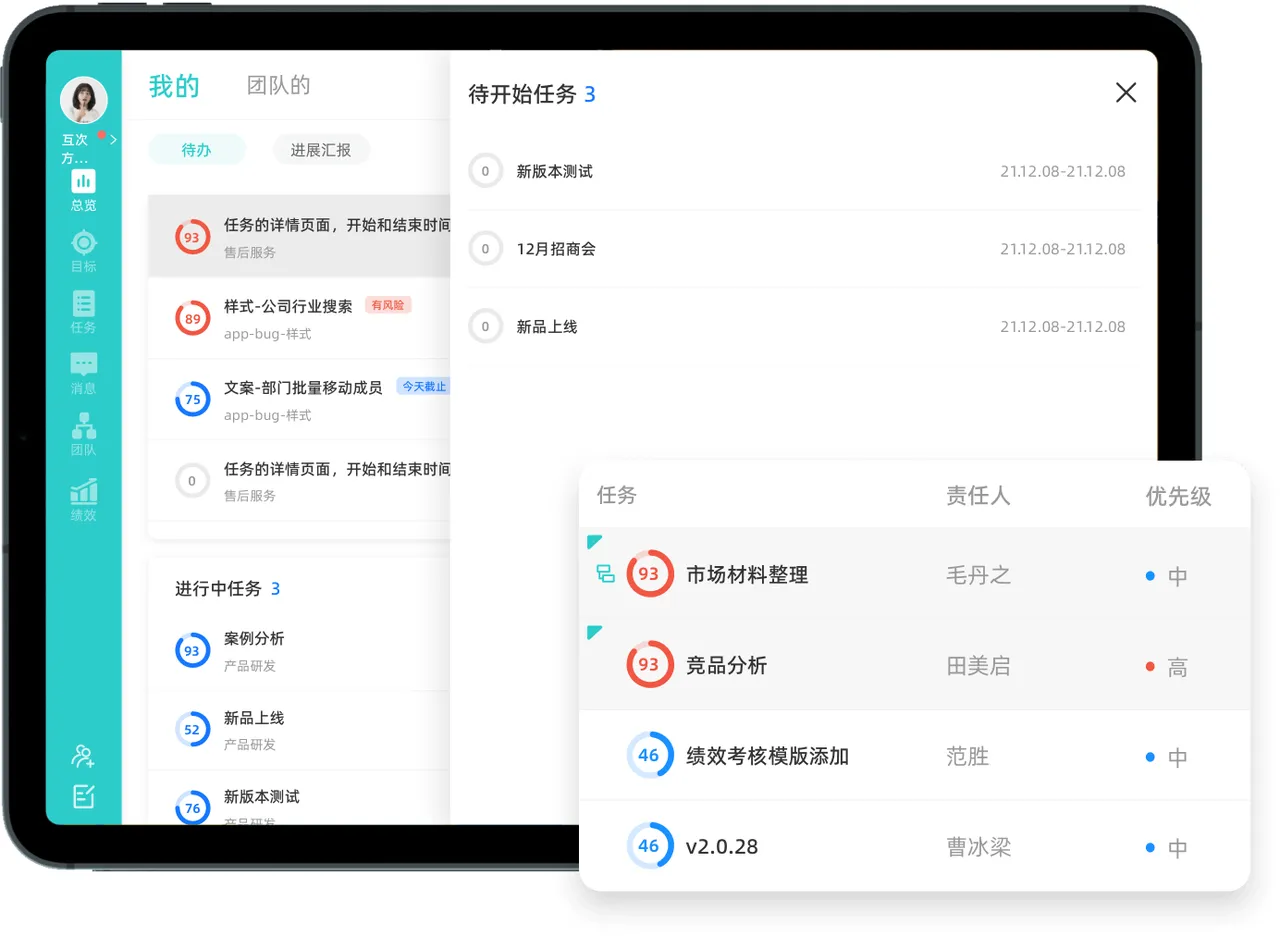1280x936 pixels.
Task: Click the 中 priority of v2.0.28
Action: pos(1167,848)
